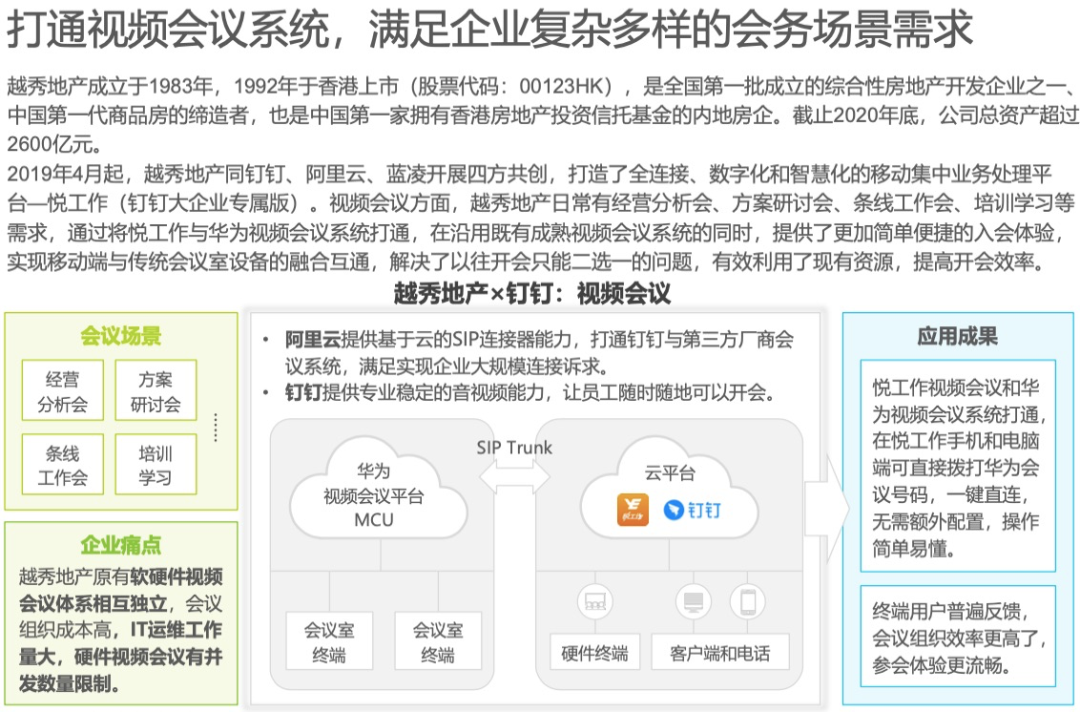This screenshot has width=1080, height=712.
Task: Click the vertical dotted ellipsis beside meeting scenarios
Action: tap(215, 426)
